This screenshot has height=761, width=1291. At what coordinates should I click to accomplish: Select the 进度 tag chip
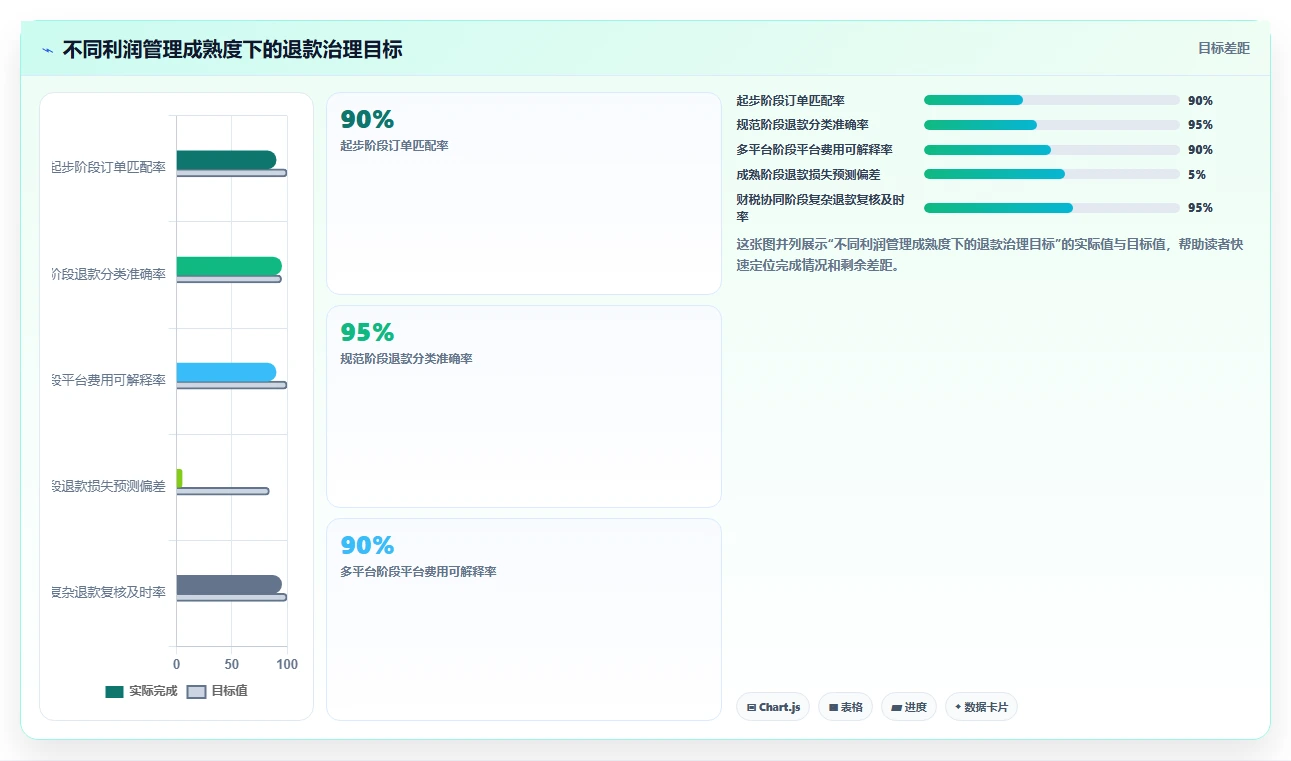(909, 707)
